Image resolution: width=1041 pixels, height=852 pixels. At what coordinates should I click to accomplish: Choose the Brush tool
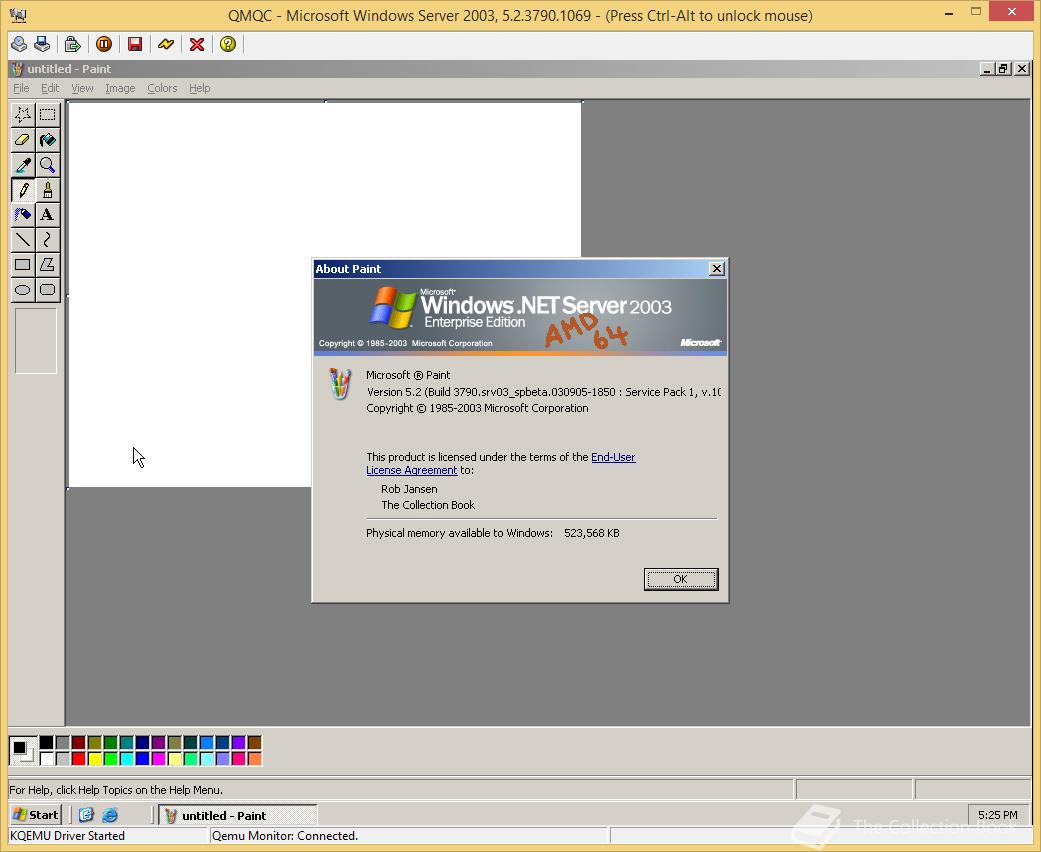(x=47, y=190)
